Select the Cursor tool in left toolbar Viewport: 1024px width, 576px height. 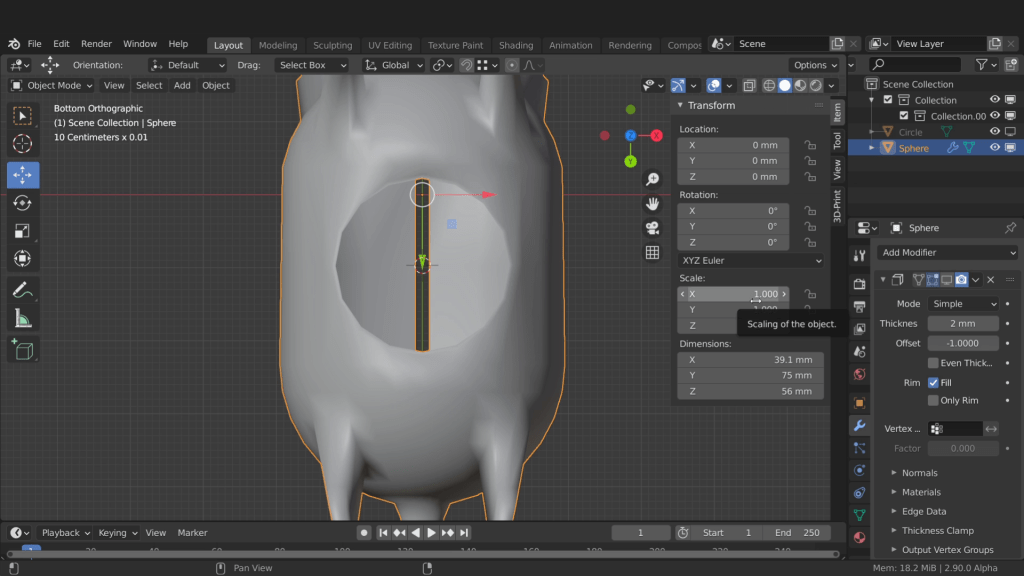[23, 144]
